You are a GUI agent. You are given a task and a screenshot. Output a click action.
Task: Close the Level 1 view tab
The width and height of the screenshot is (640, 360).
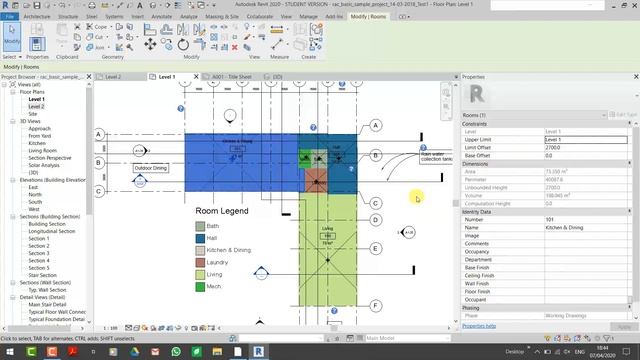[x=196, y=77]
